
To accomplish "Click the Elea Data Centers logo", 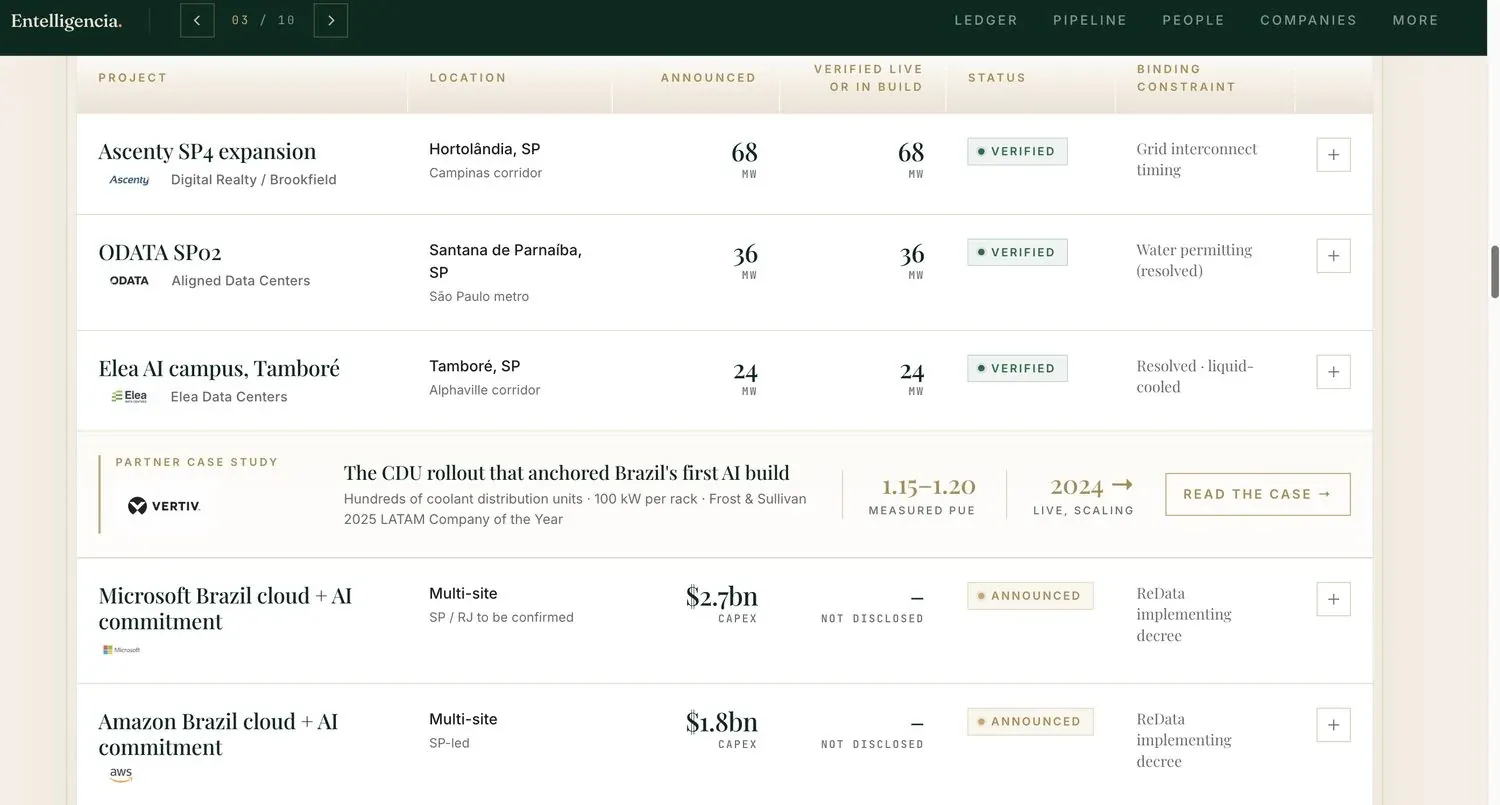I will [129, 397].
